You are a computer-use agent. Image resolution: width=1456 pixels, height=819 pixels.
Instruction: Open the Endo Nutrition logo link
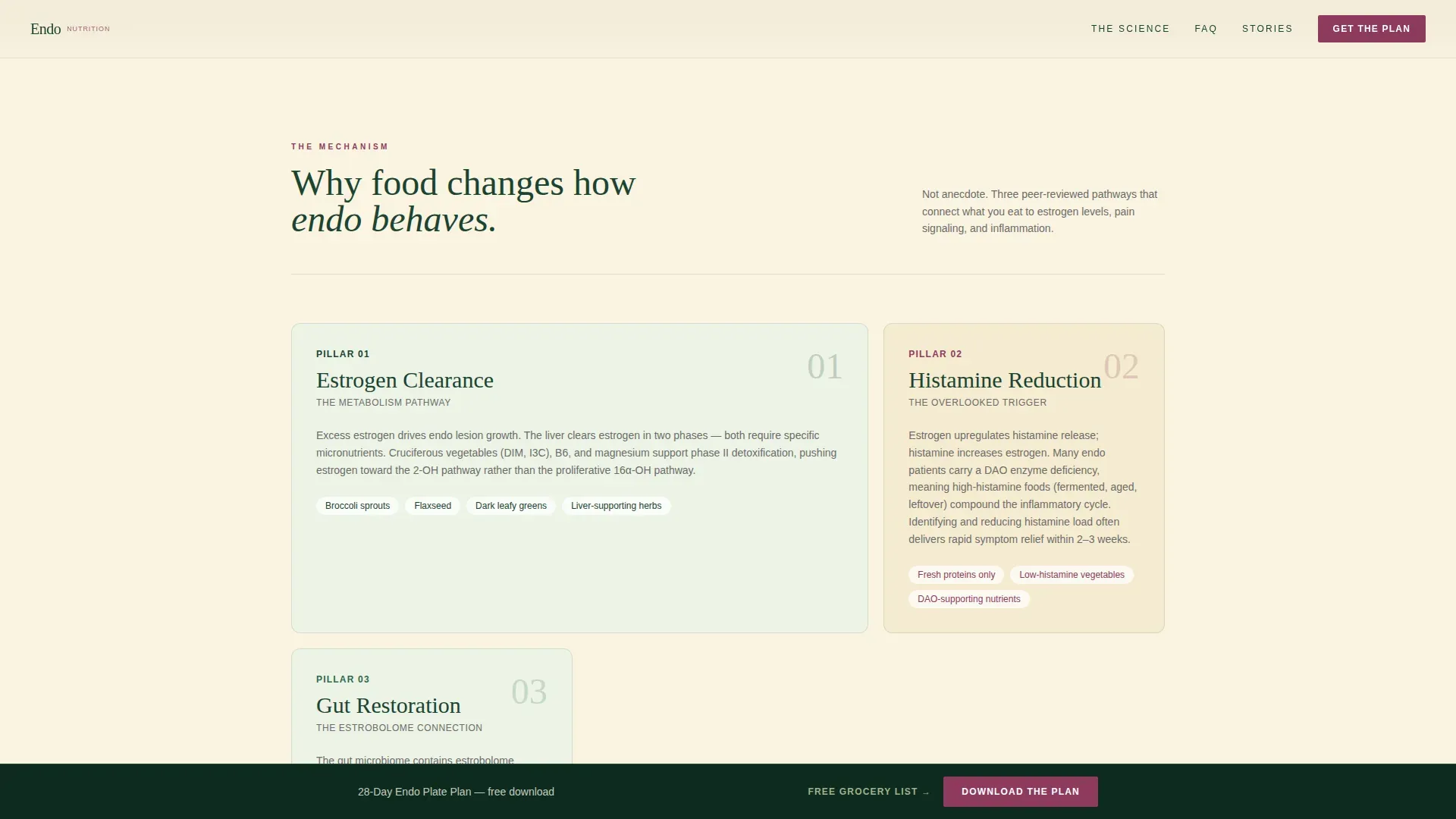coord(70,29)
